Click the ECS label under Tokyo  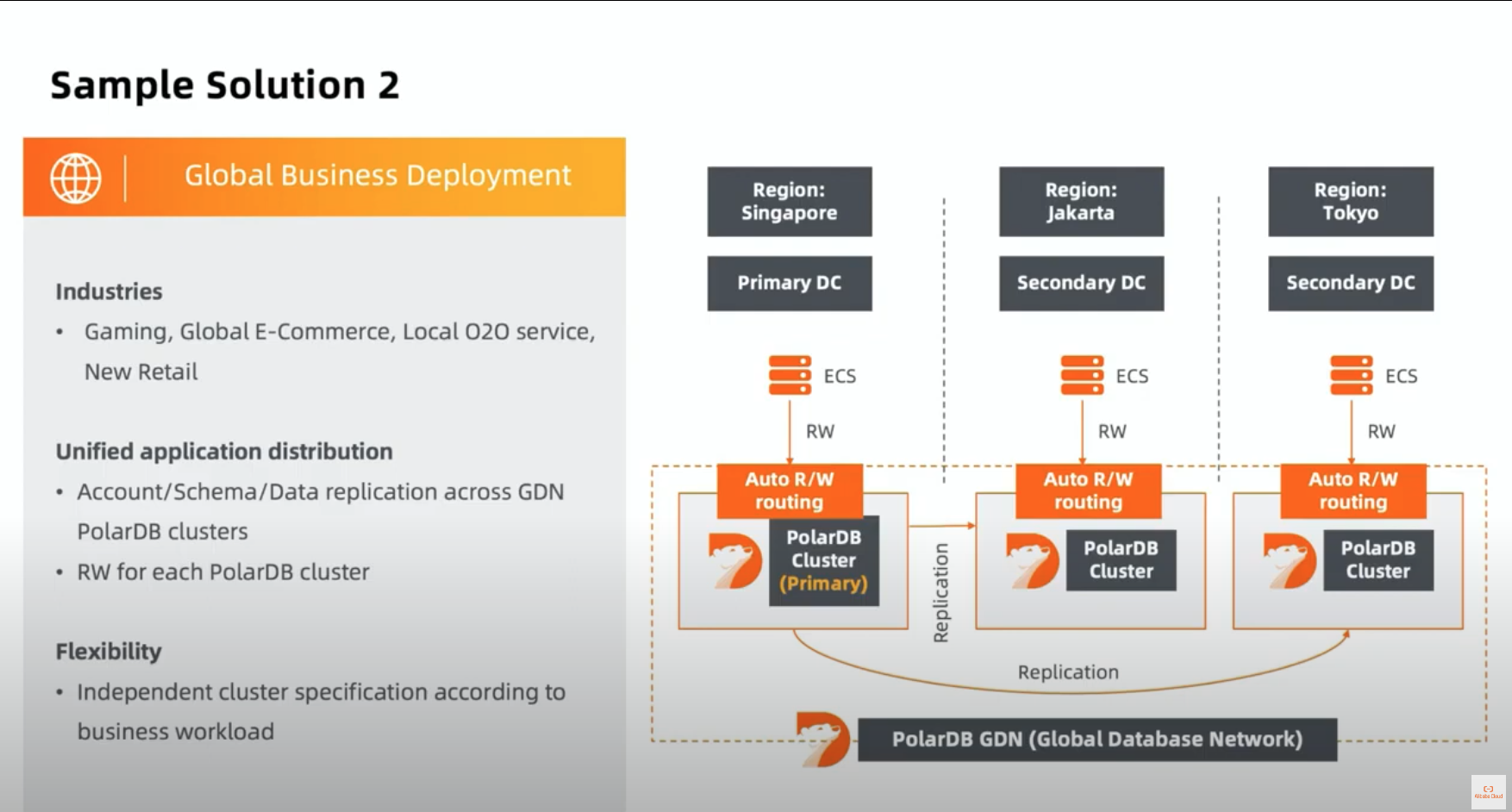point(1401,376)
